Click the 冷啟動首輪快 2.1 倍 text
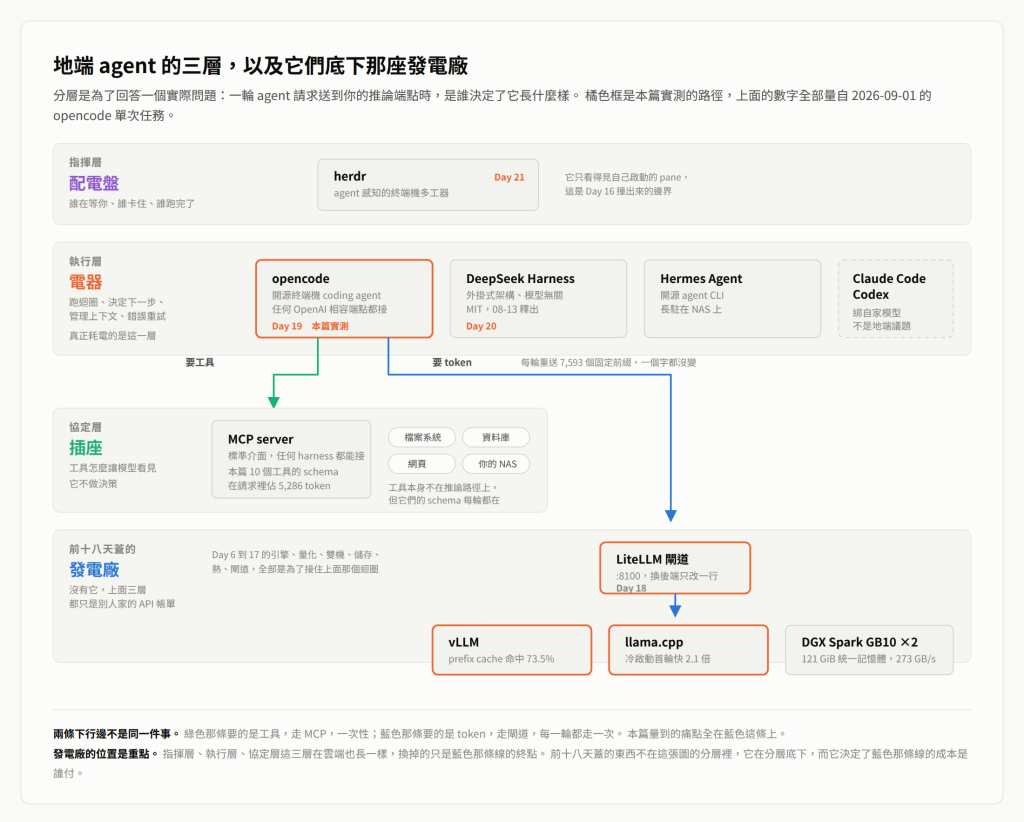 (667, 659)
